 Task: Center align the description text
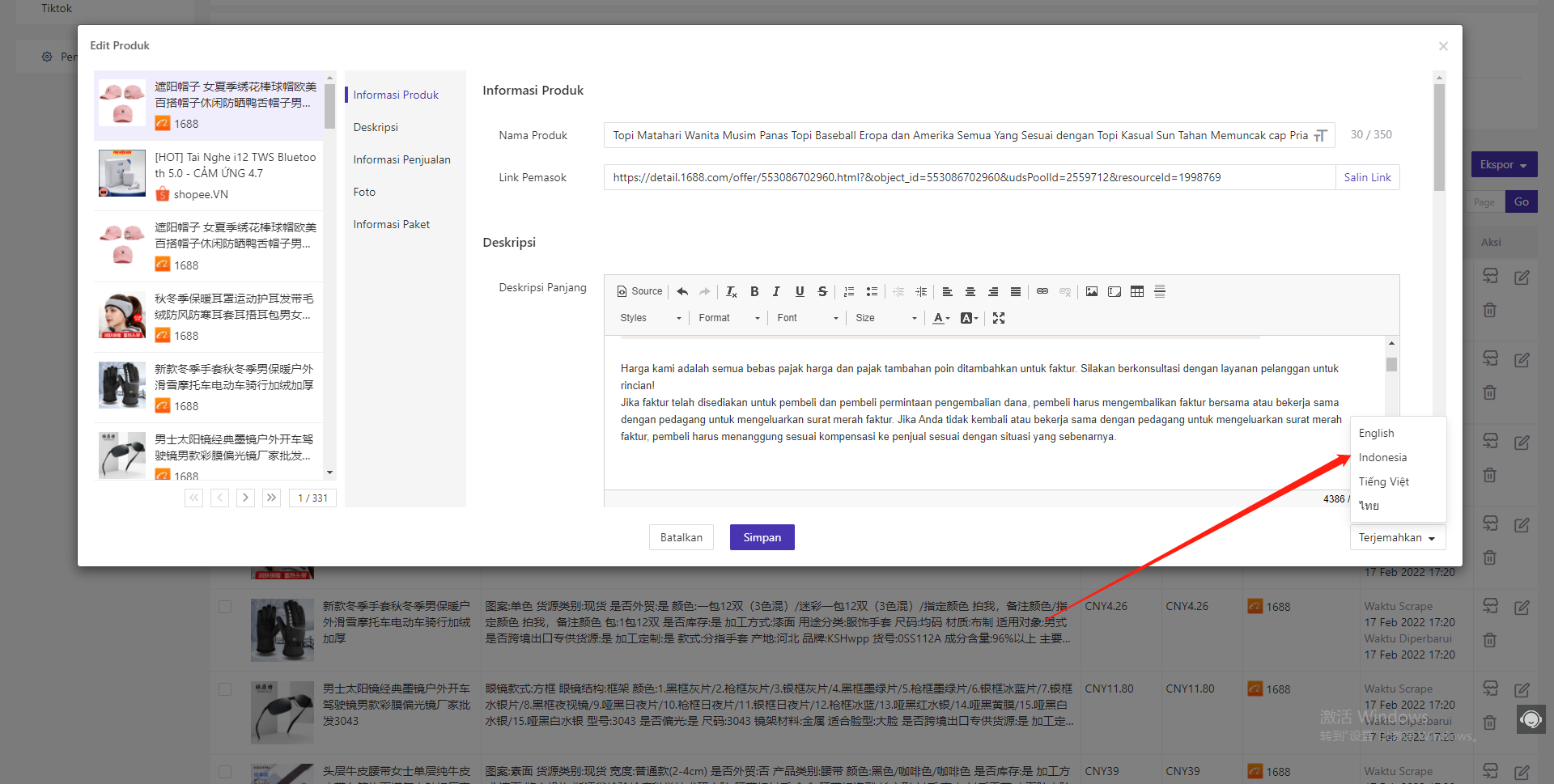[x=970, y=291]
